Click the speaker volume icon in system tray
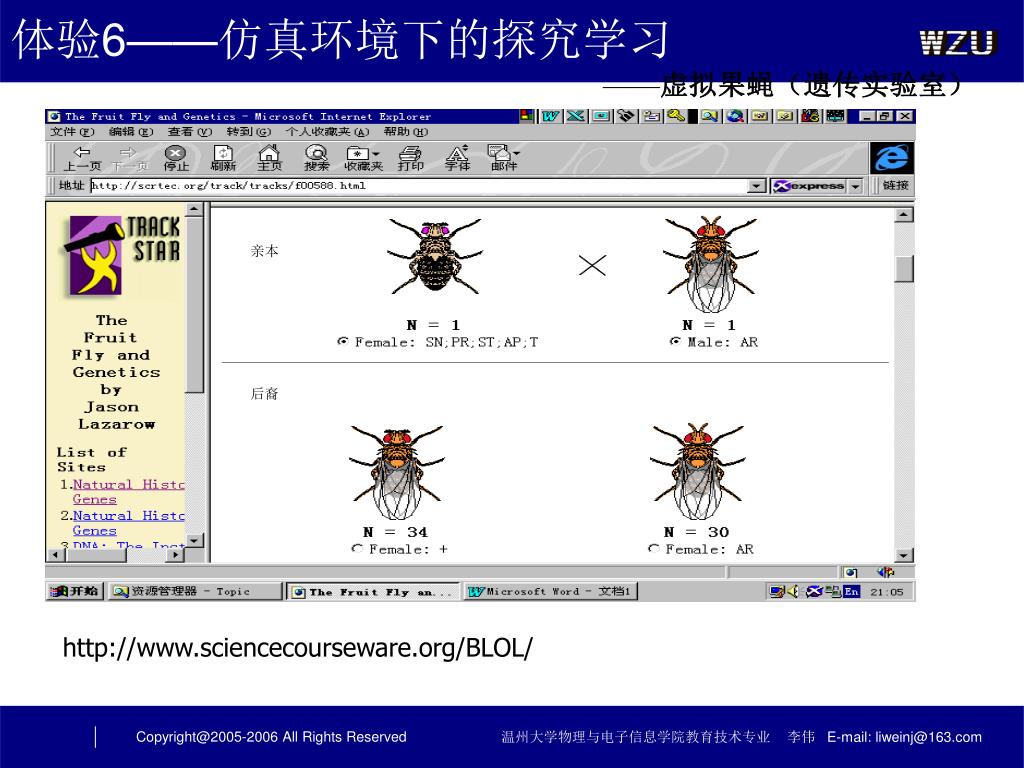Viewport: 1024px width, 768px height. [793, 591]
